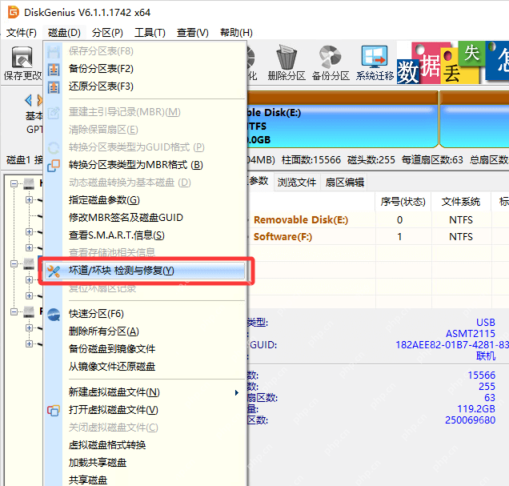Click the third disk drive icon in tree
The width and height of the screenshot is (509, 486).
click(29, 312)
